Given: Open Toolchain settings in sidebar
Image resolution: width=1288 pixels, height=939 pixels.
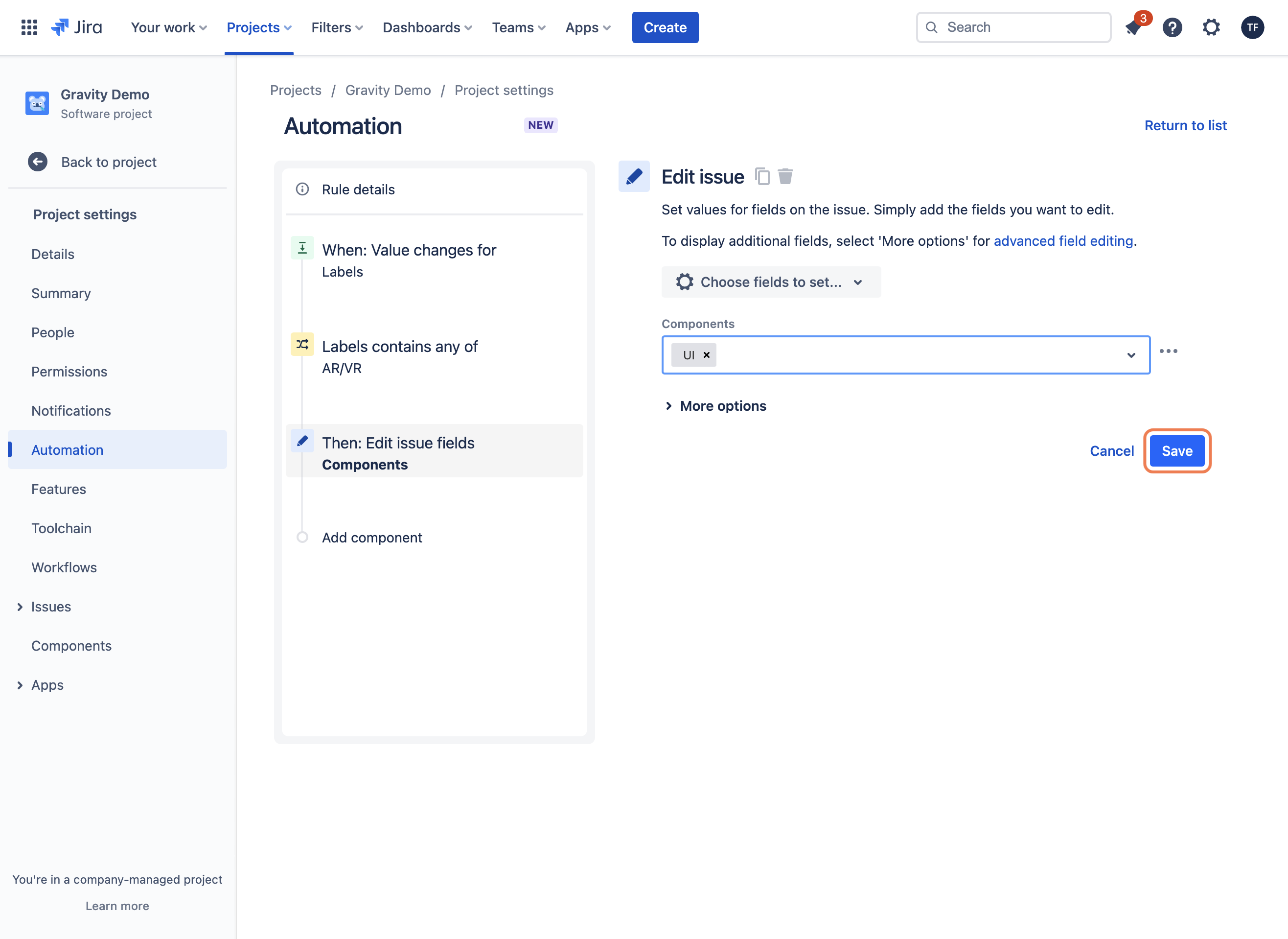Looking at the screenshot, I should [61, 529].
